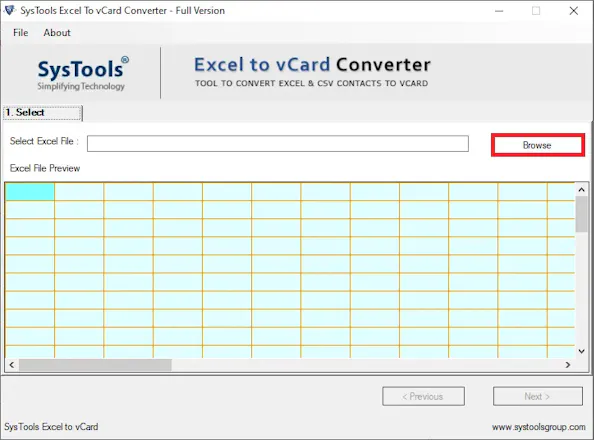Click the 'SysTools Excel to vCard' status text
The image size is (594, 440).
click(x=51, y=427)
